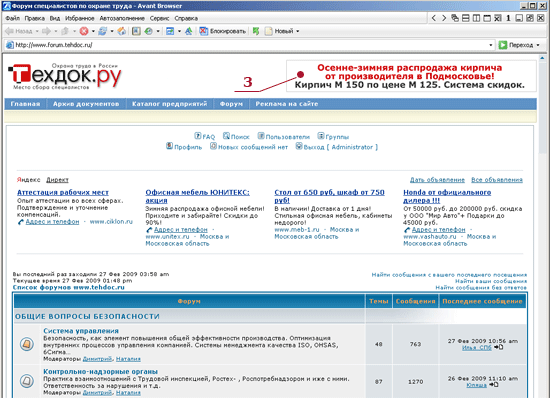Switch to next tab with right chevron
The height and width of the screenshot is (398, 550).
tap(444, 18)
